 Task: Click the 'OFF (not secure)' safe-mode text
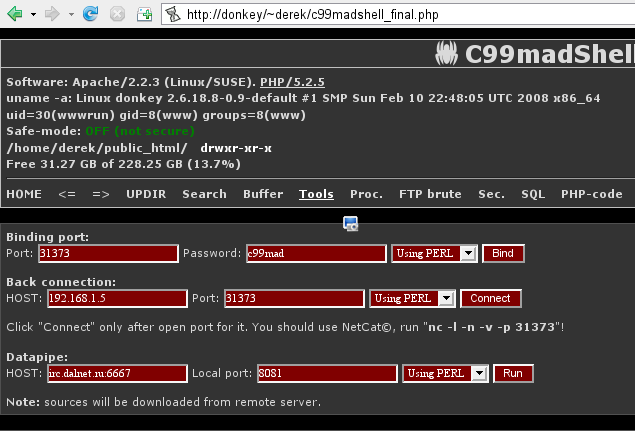(x=140, y=131)
